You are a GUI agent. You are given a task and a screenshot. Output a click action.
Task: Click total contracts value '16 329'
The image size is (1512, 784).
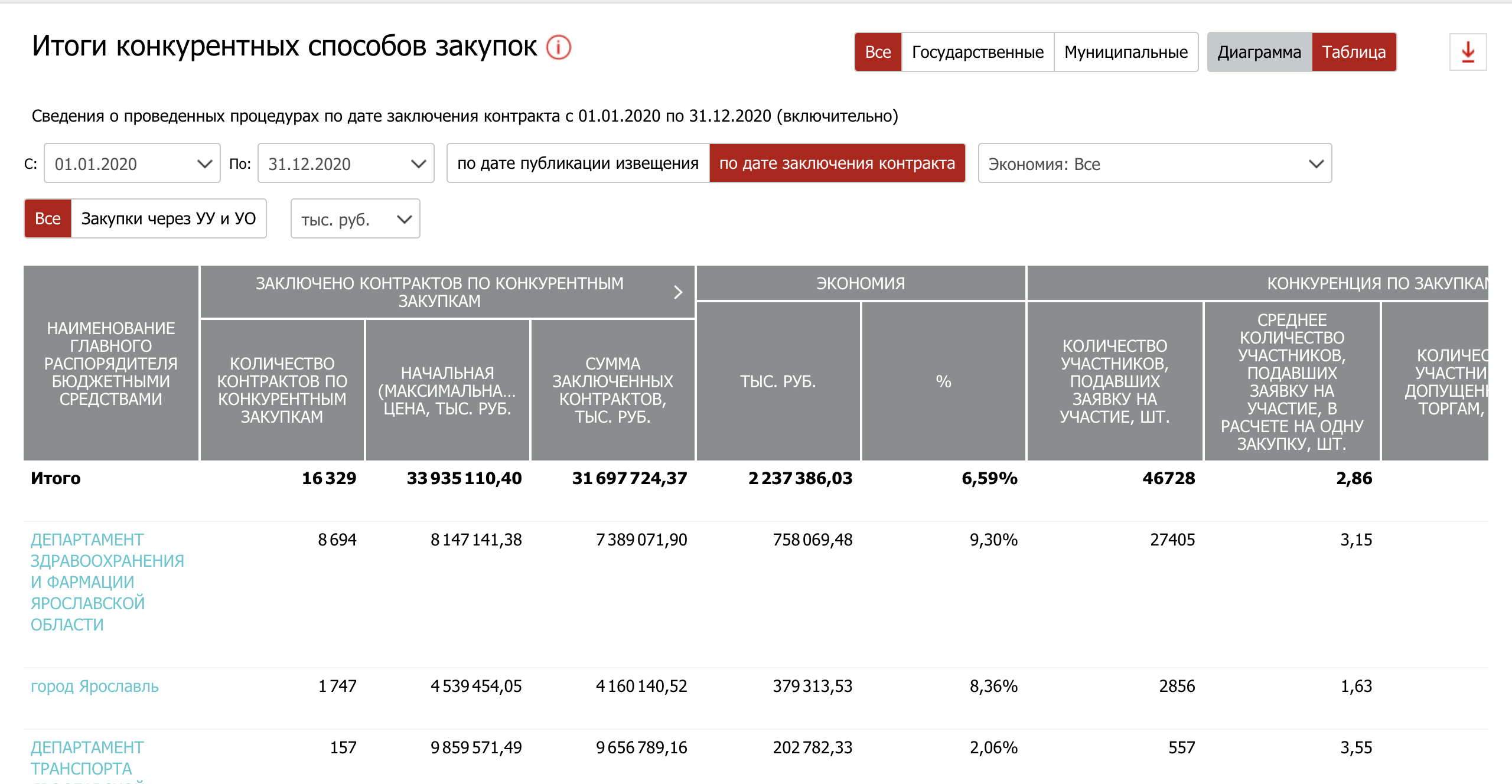(x=329, y=478)
